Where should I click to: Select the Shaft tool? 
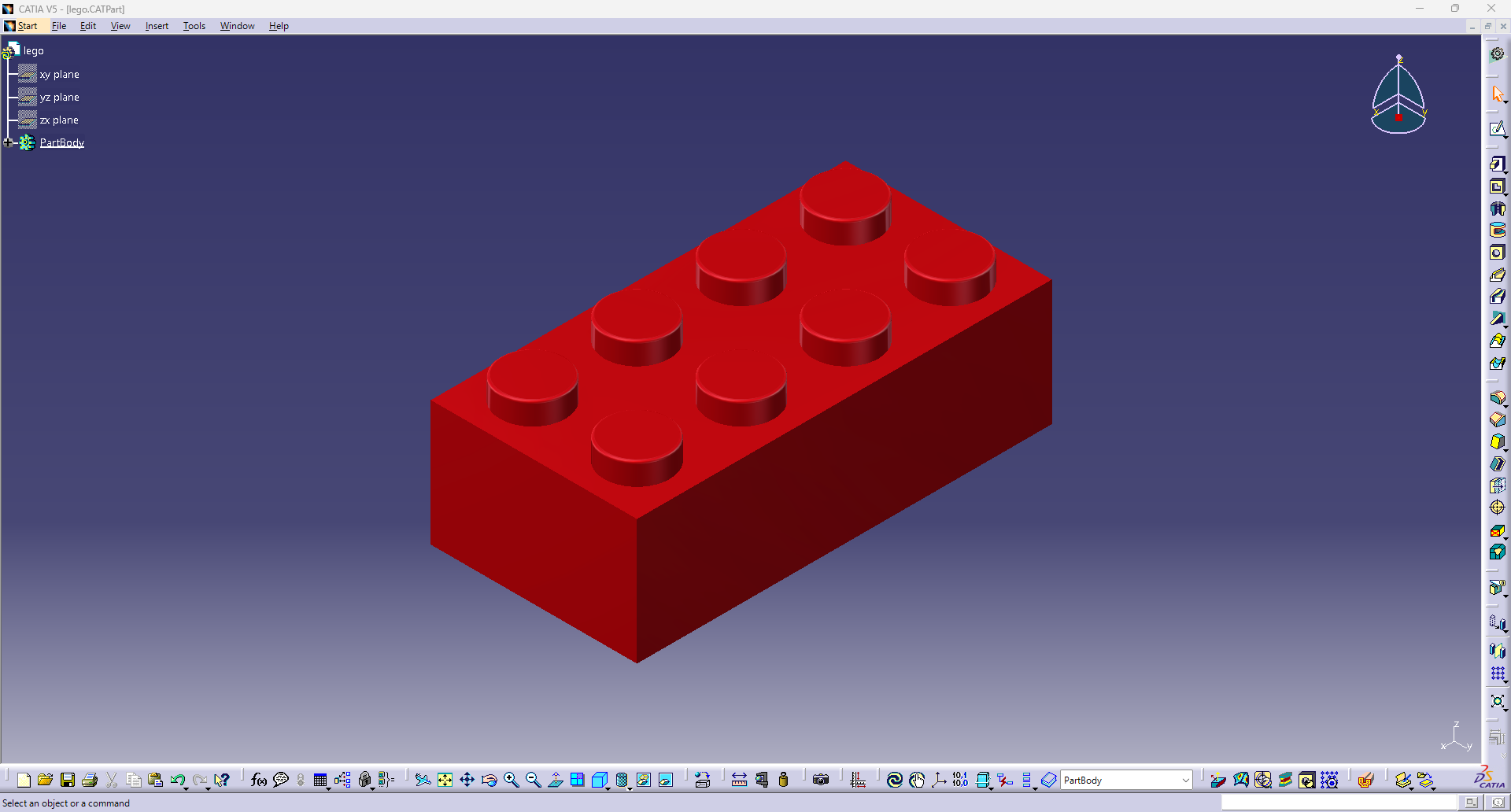coord(1497,209)
